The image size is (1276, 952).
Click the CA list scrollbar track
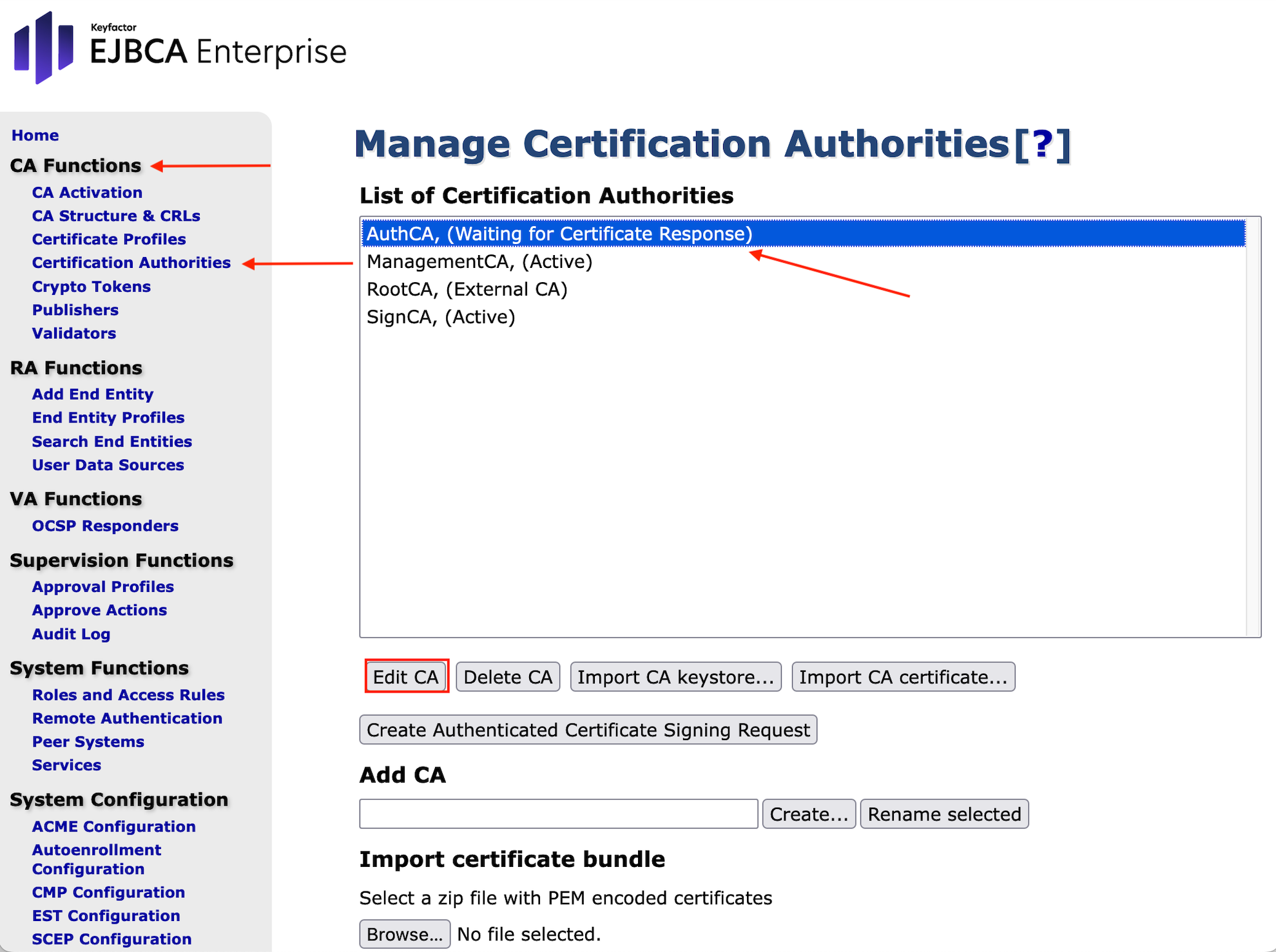point(1253,426)
